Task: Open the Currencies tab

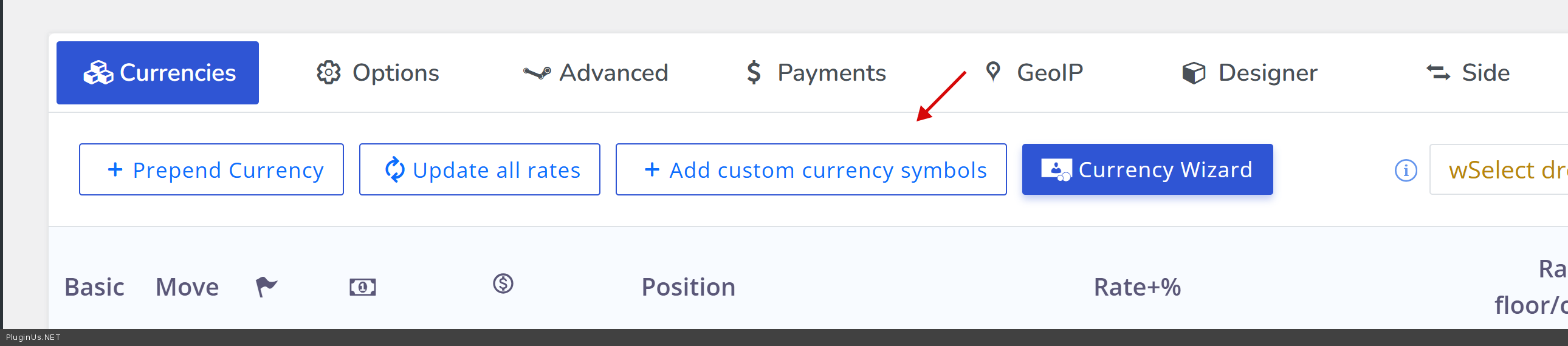Action: coord(157,73)
